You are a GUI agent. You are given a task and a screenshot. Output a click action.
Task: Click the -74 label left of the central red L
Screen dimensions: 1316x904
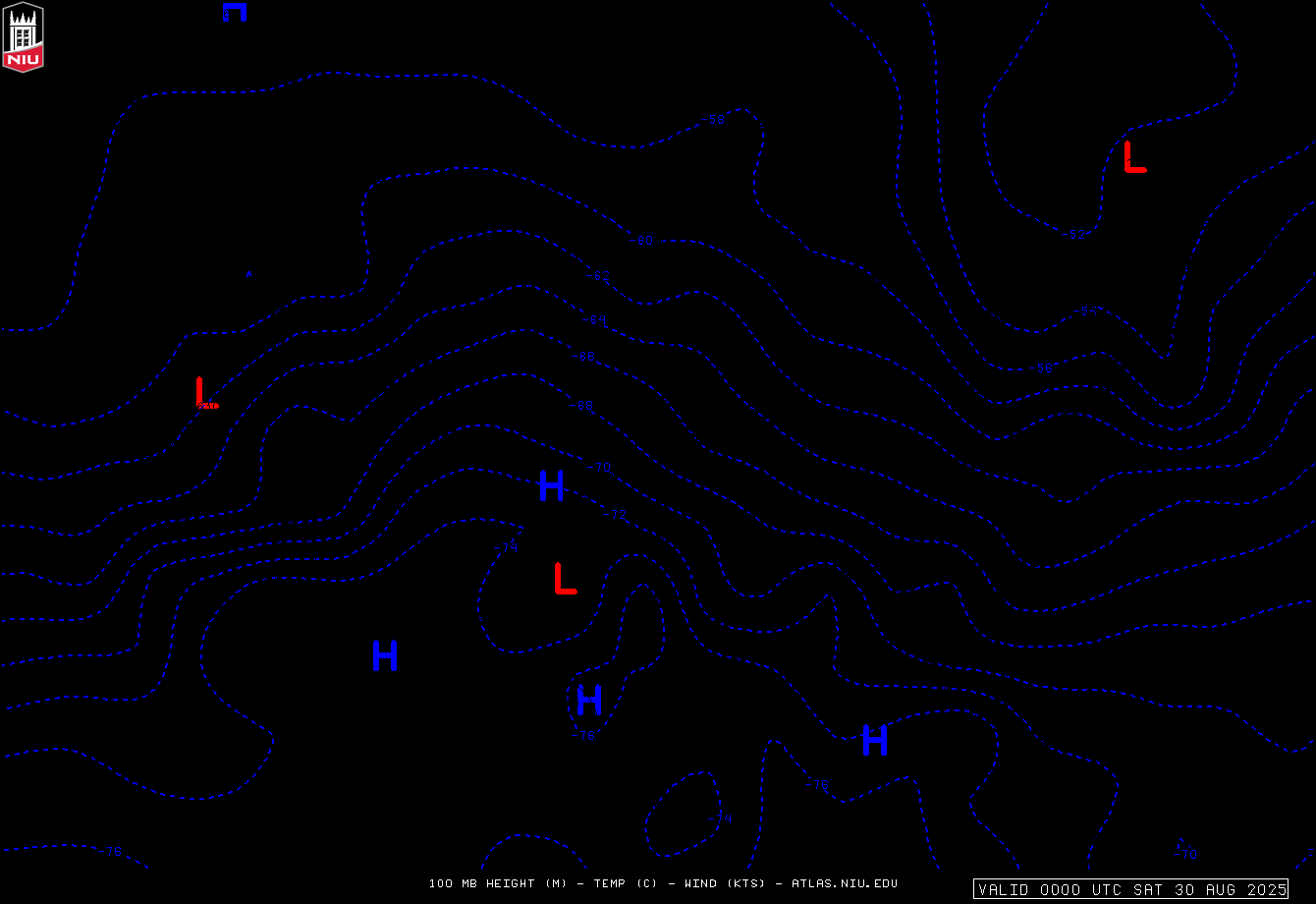point(506,547)
